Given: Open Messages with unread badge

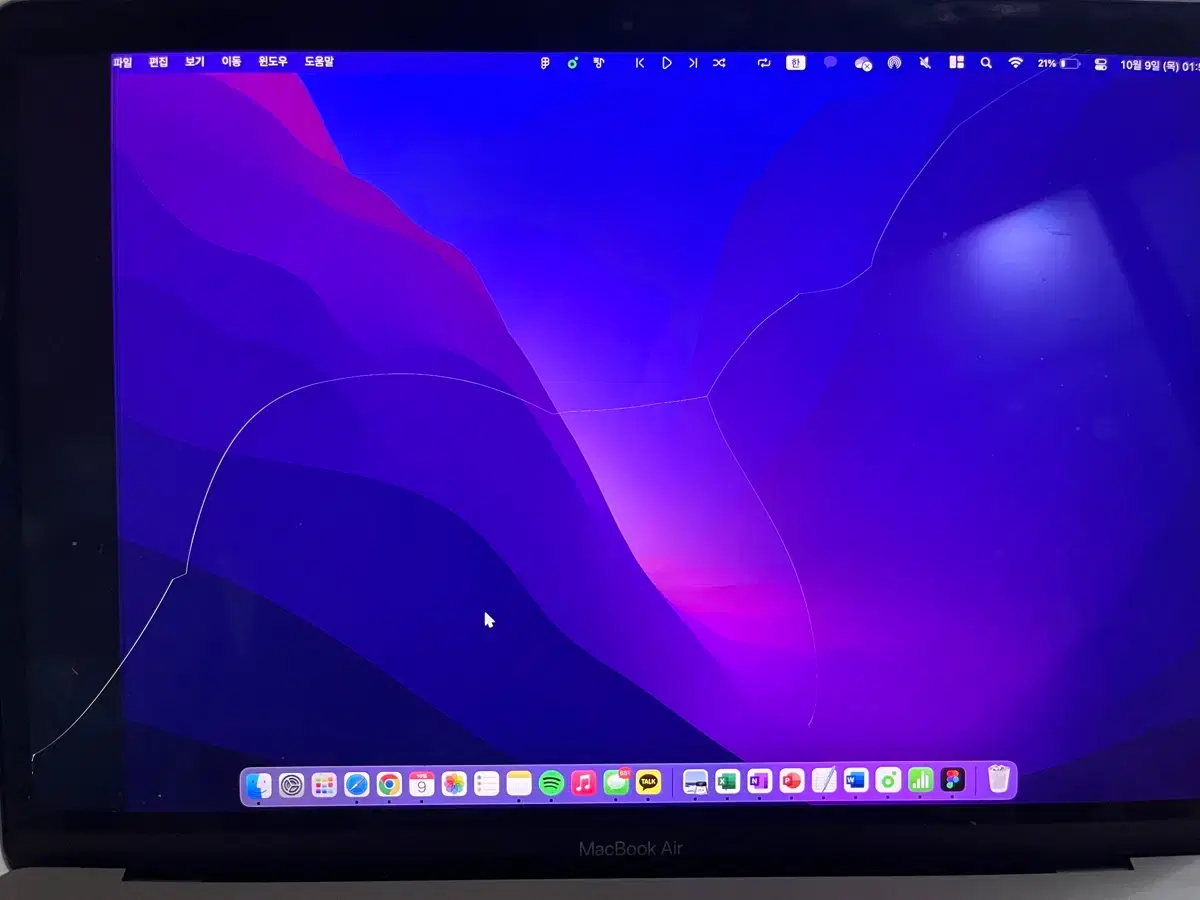Looking at the screenshot, I should tap(617, 783).
